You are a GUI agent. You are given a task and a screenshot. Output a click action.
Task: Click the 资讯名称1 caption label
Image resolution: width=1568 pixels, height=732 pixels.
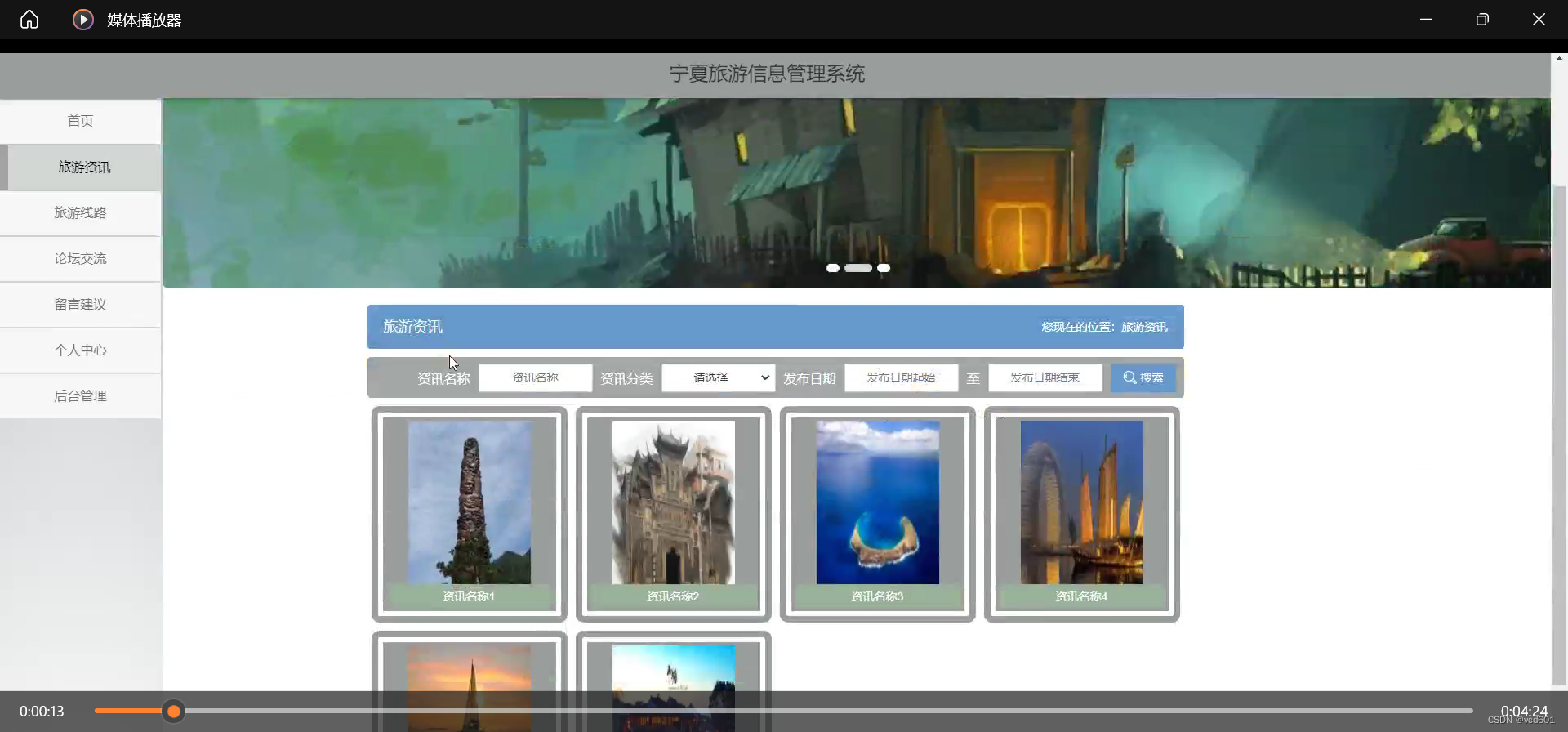pyautogui.click(x=469, y=596)
